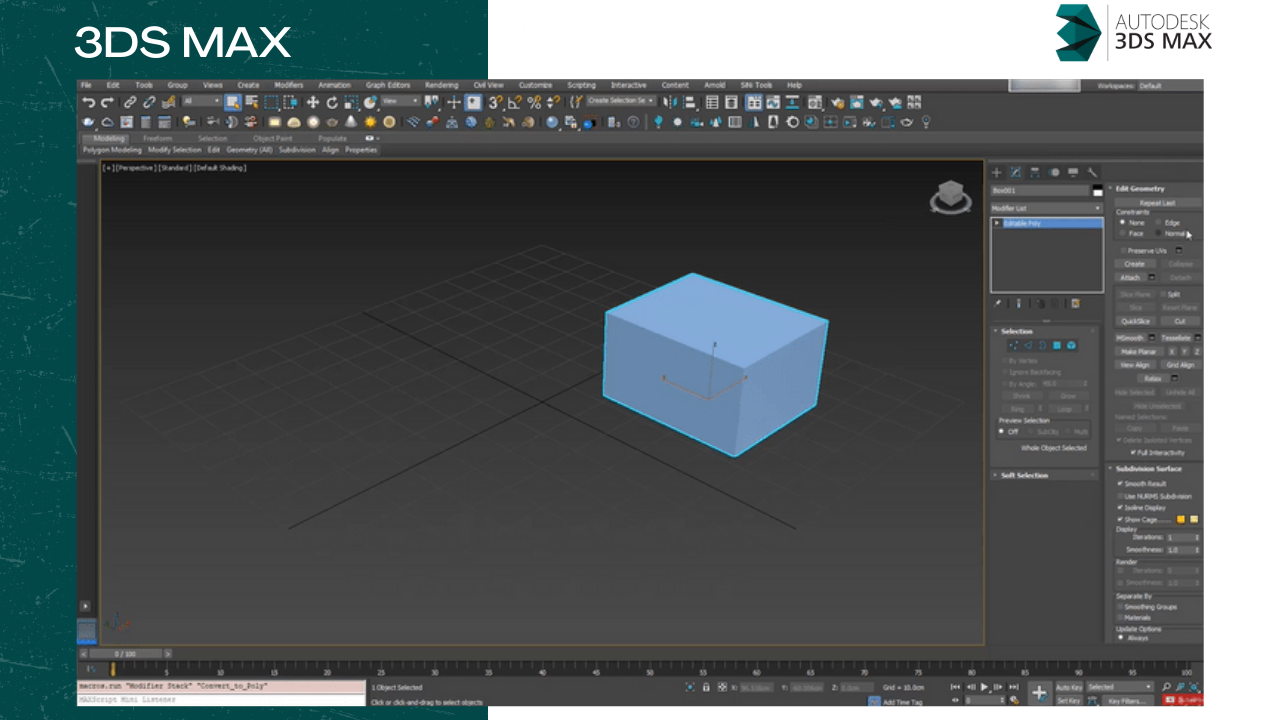Toggle the 3D Snaps icon

495,102
